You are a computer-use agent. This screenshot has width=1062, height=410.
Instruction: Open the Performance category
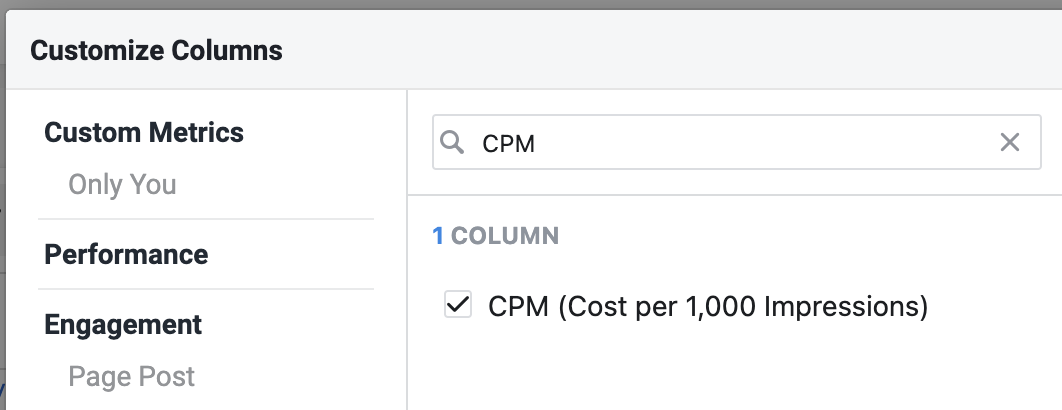pyautogui.click(x=126, y=255)
